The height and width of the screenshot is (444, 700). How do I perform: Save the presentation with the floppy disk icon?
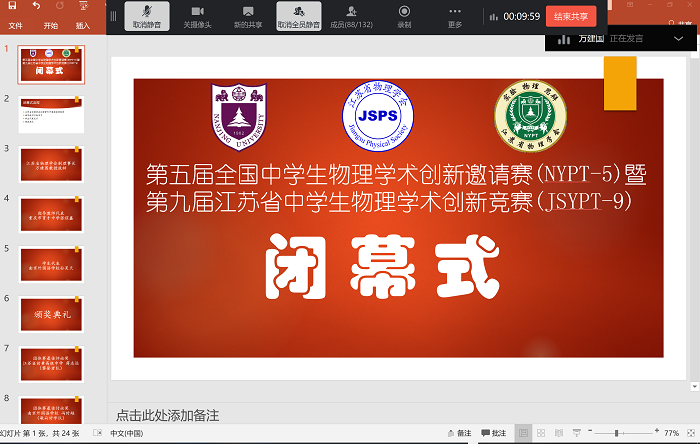(x=12, y=5)
